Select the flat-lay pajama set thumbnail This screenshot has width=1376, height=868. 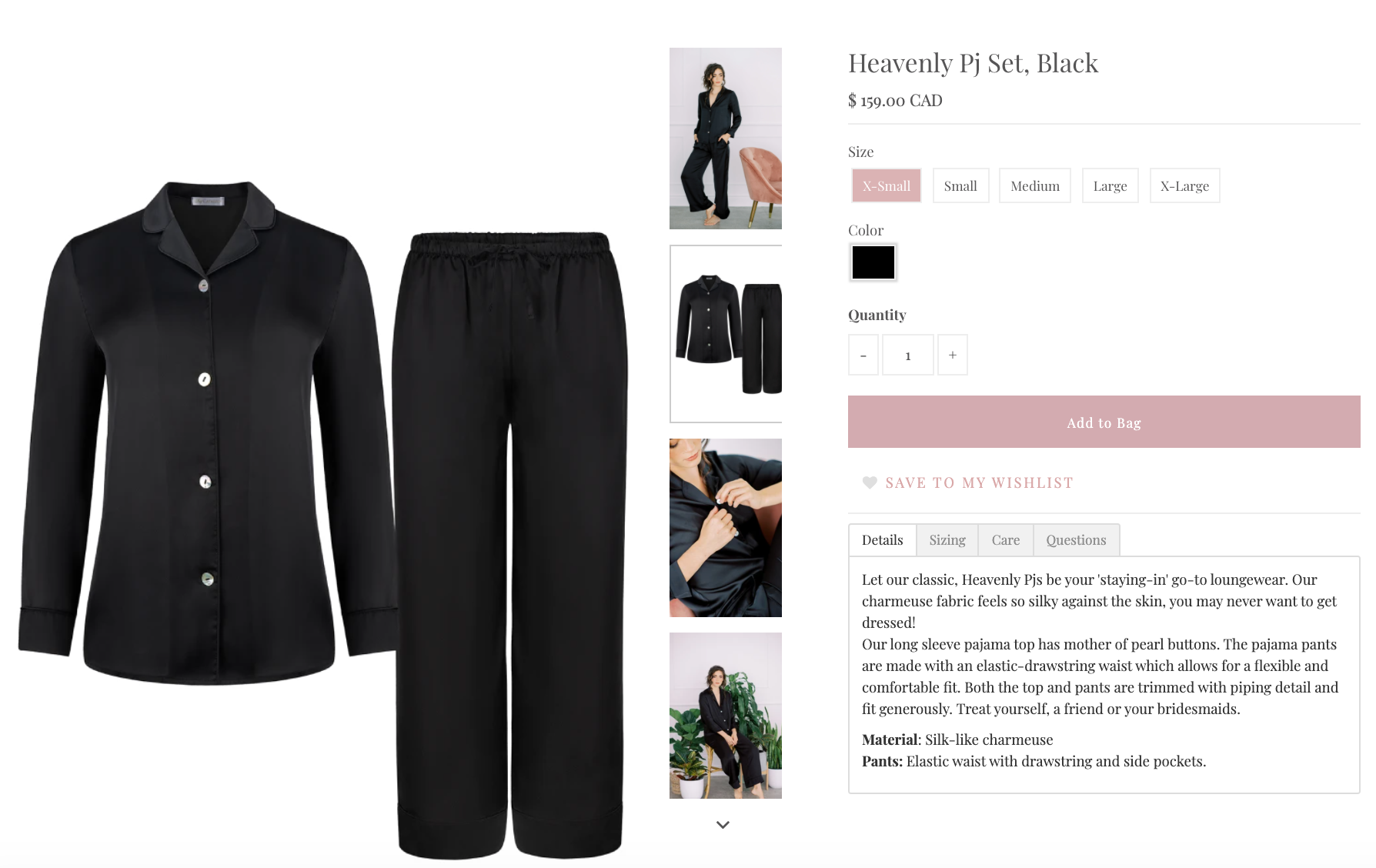(x=726, y=334)
